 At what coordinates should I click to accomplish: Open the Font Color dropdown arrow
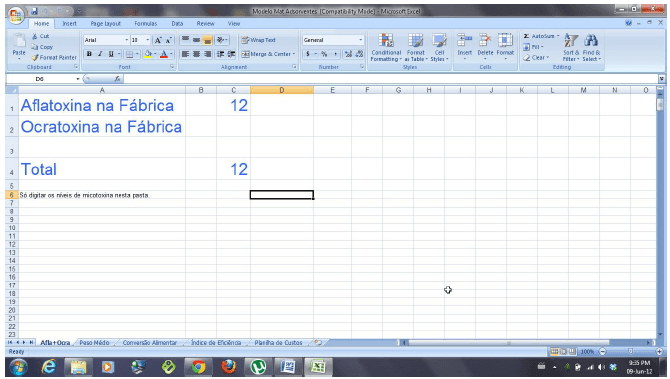click(x=171, y=54)
